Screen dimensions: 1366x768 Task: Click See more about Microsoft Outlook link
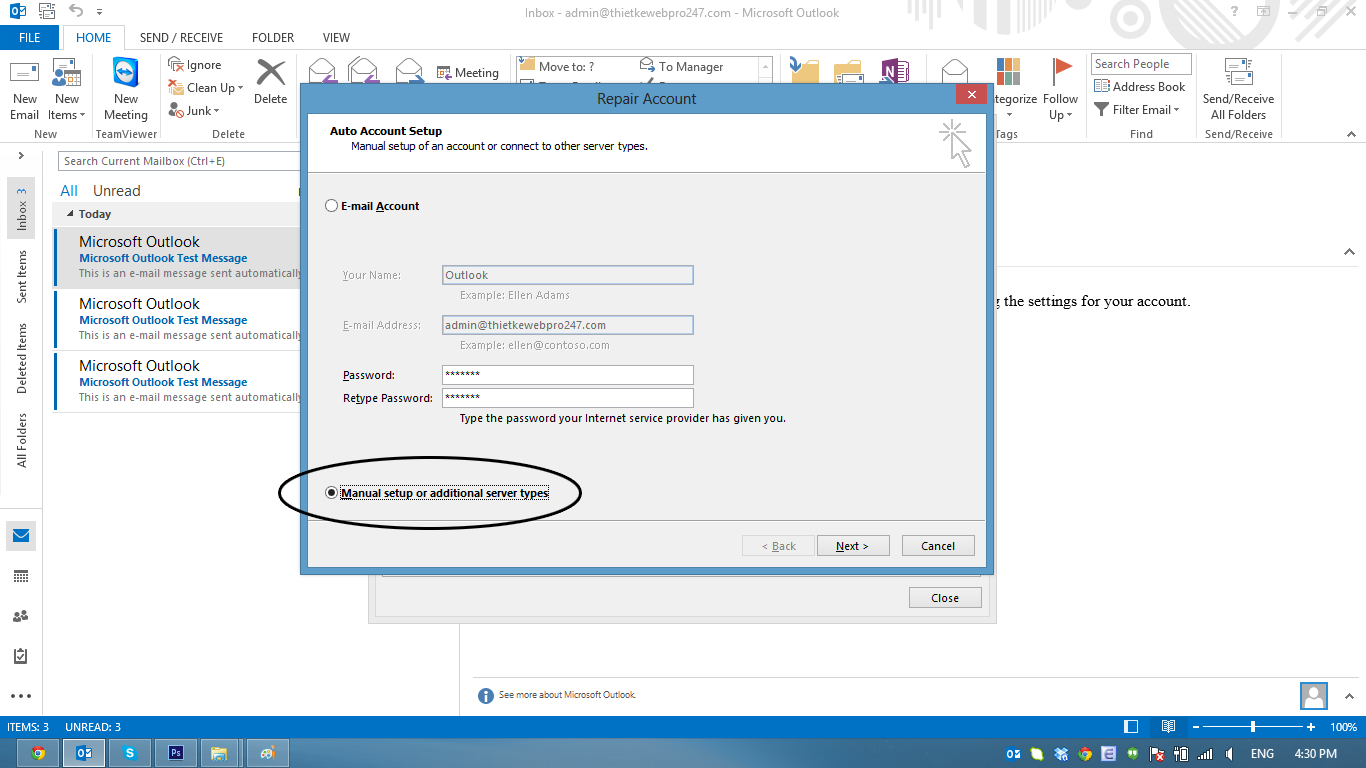coord(567,695)
